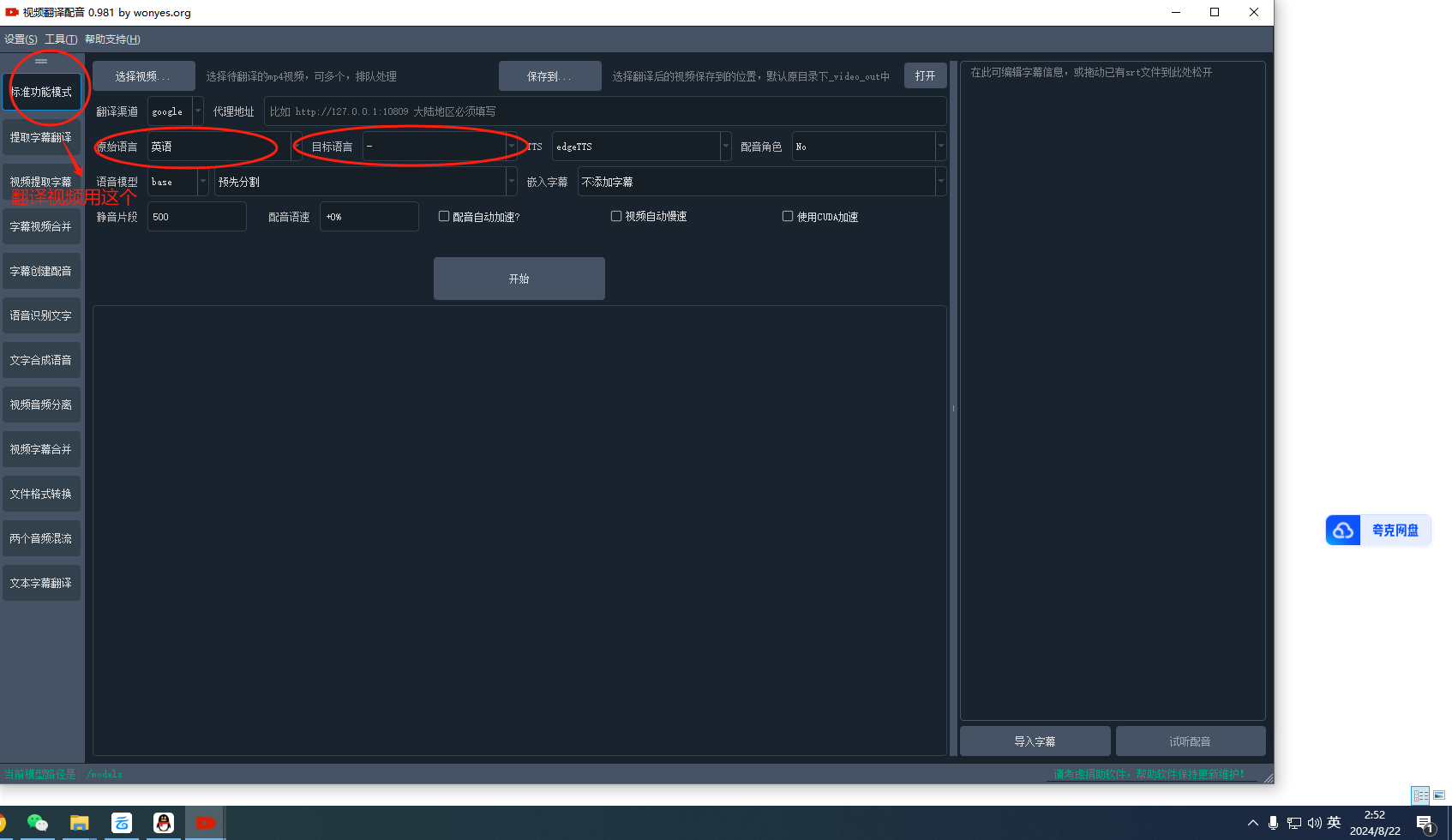Click the 开始 start button
Viewport: 1452px width, 840px height.
519,279
